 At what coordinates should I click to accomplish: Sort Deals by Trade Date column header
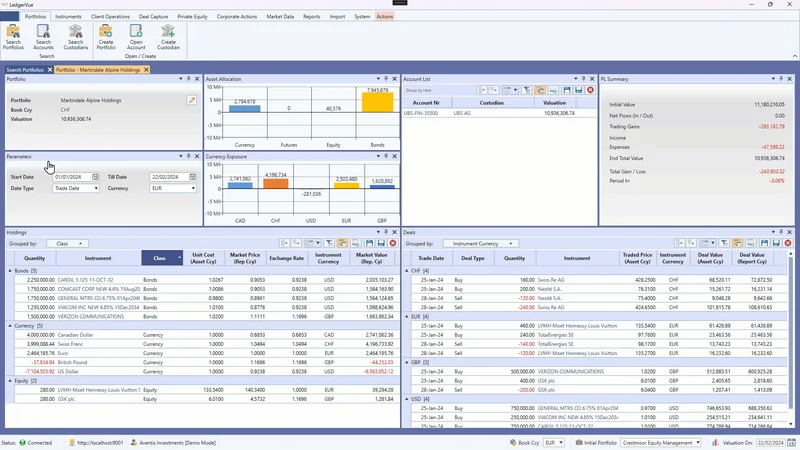[x=431, y=258]
